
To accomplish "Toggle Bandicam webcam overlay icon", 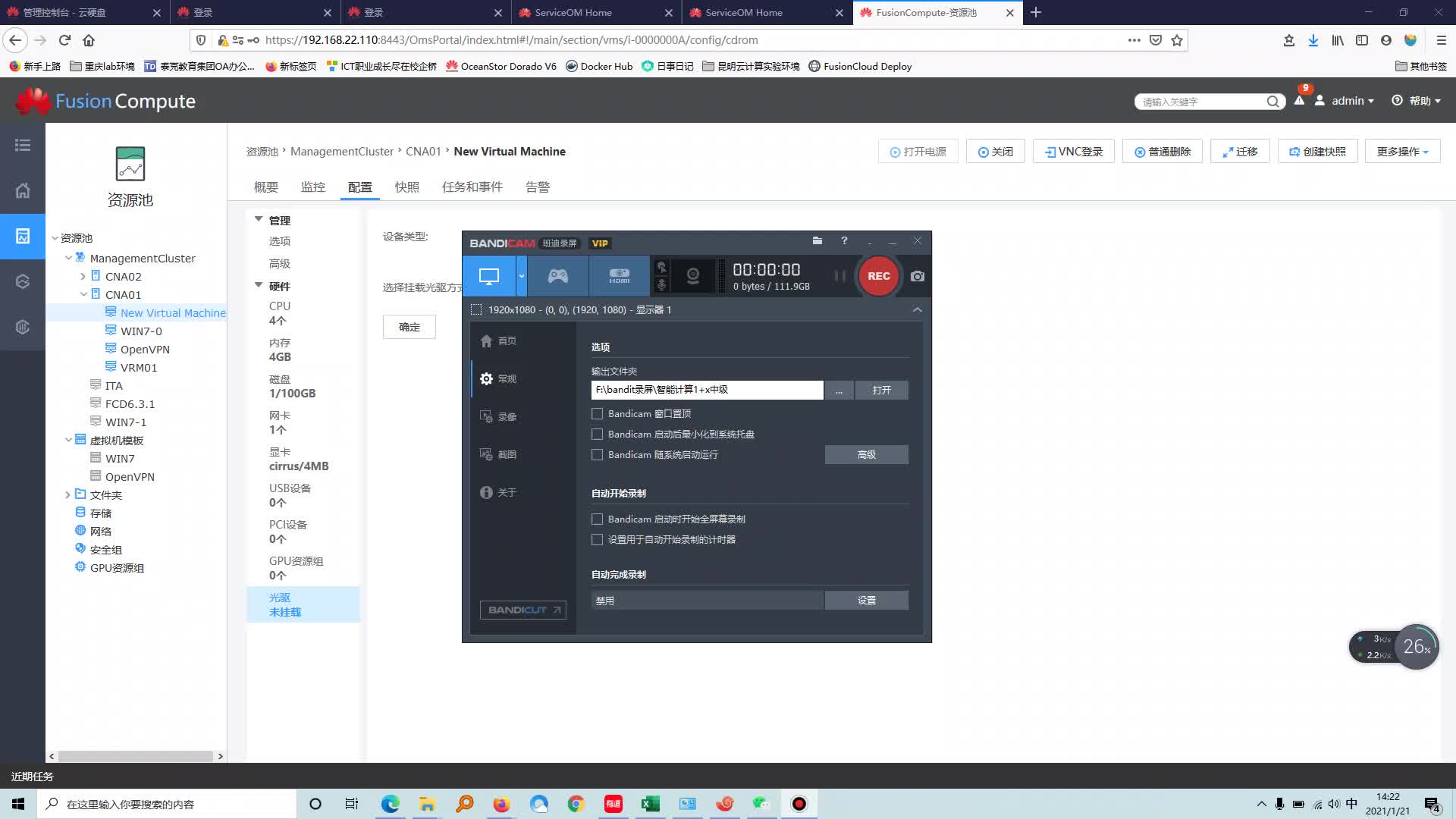I will pyautogui.click(x=692, y=276).
